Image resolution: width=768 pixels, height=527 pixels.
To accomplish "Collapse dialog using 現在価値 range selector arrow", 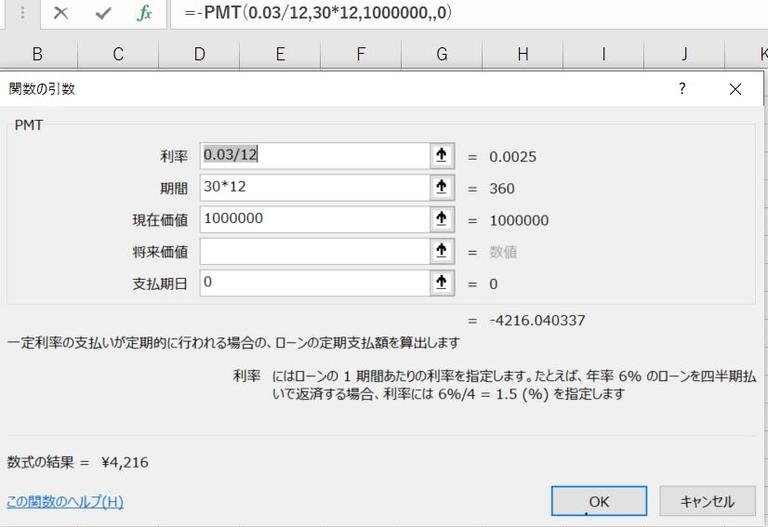I will click(x=441, y=219).
